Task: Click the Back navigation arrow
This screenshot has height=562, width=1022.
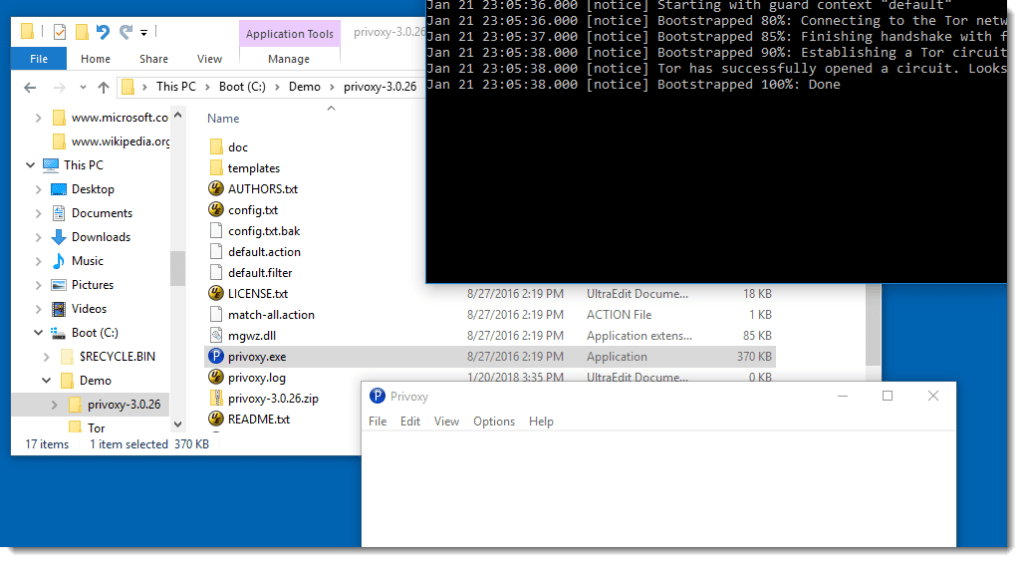Action: click(x=29, y=87)
